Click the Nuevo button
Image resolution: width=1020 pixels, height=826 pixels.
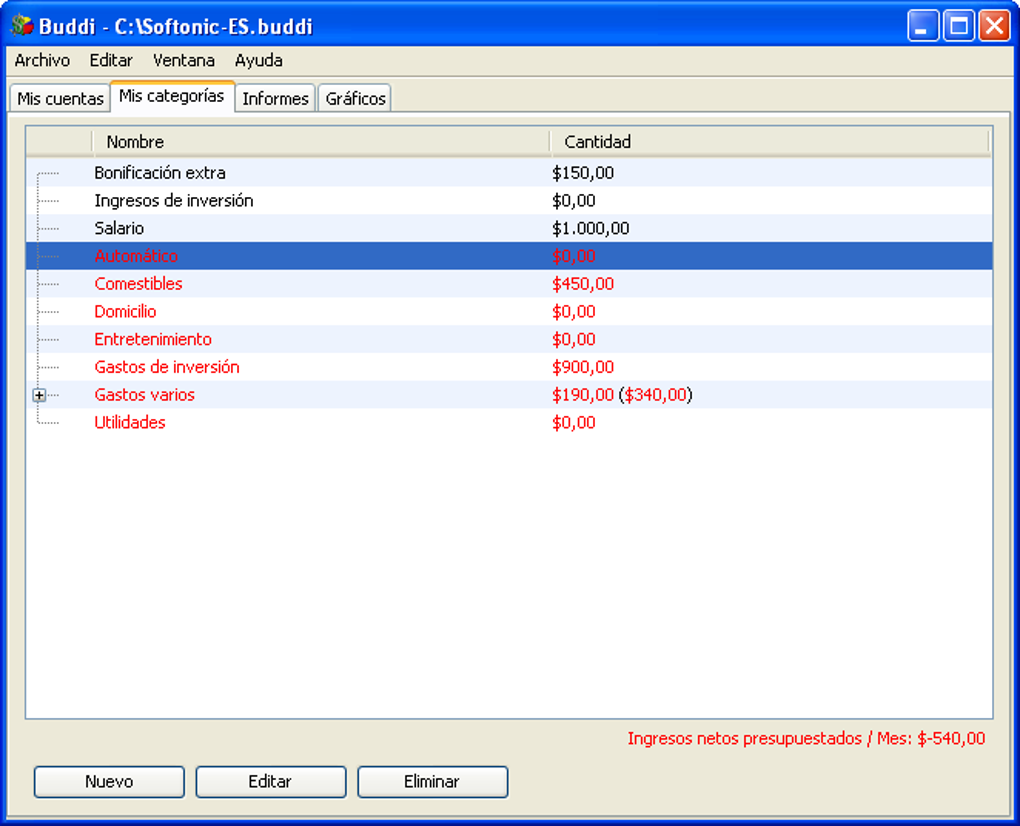pyautogui.click(x=109, y=781)
